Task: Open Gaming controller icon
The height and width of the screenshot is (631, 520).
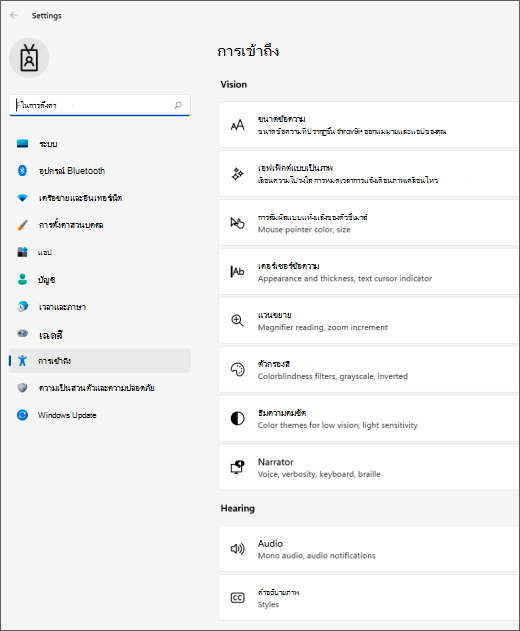Action: [x=23, y=333]
